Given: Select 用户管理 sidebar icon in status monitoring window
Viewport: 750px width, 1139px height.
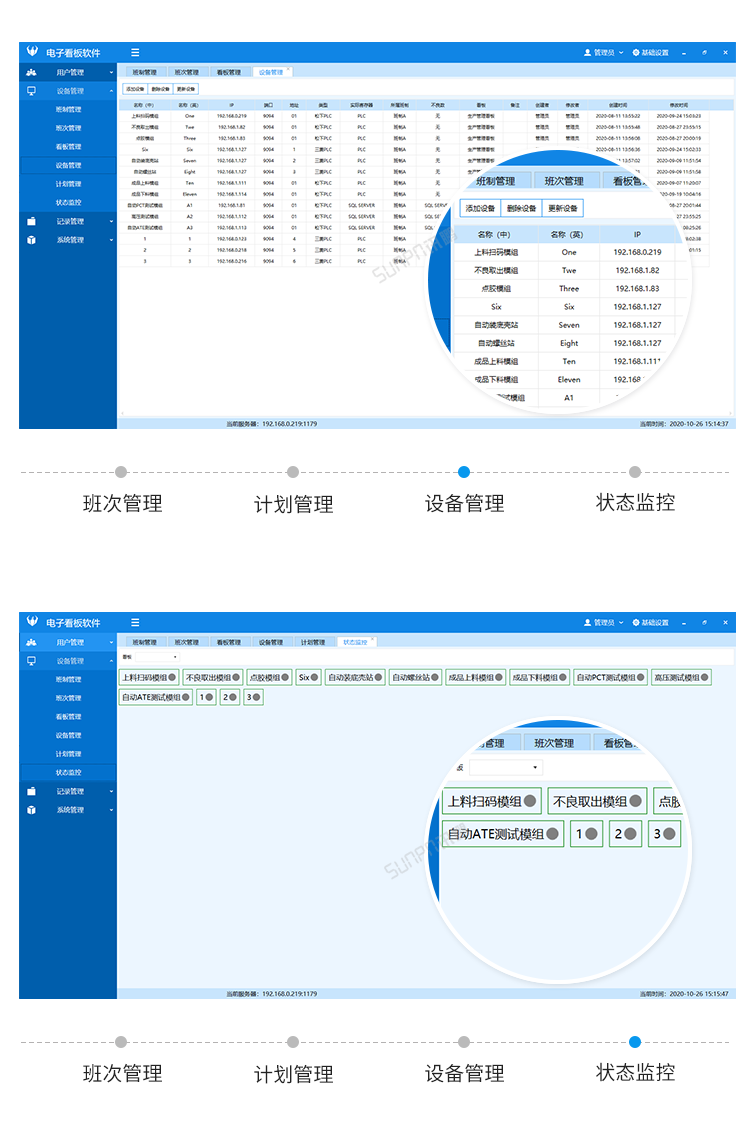Looking at the screenshot, I should tap(31, 642).
